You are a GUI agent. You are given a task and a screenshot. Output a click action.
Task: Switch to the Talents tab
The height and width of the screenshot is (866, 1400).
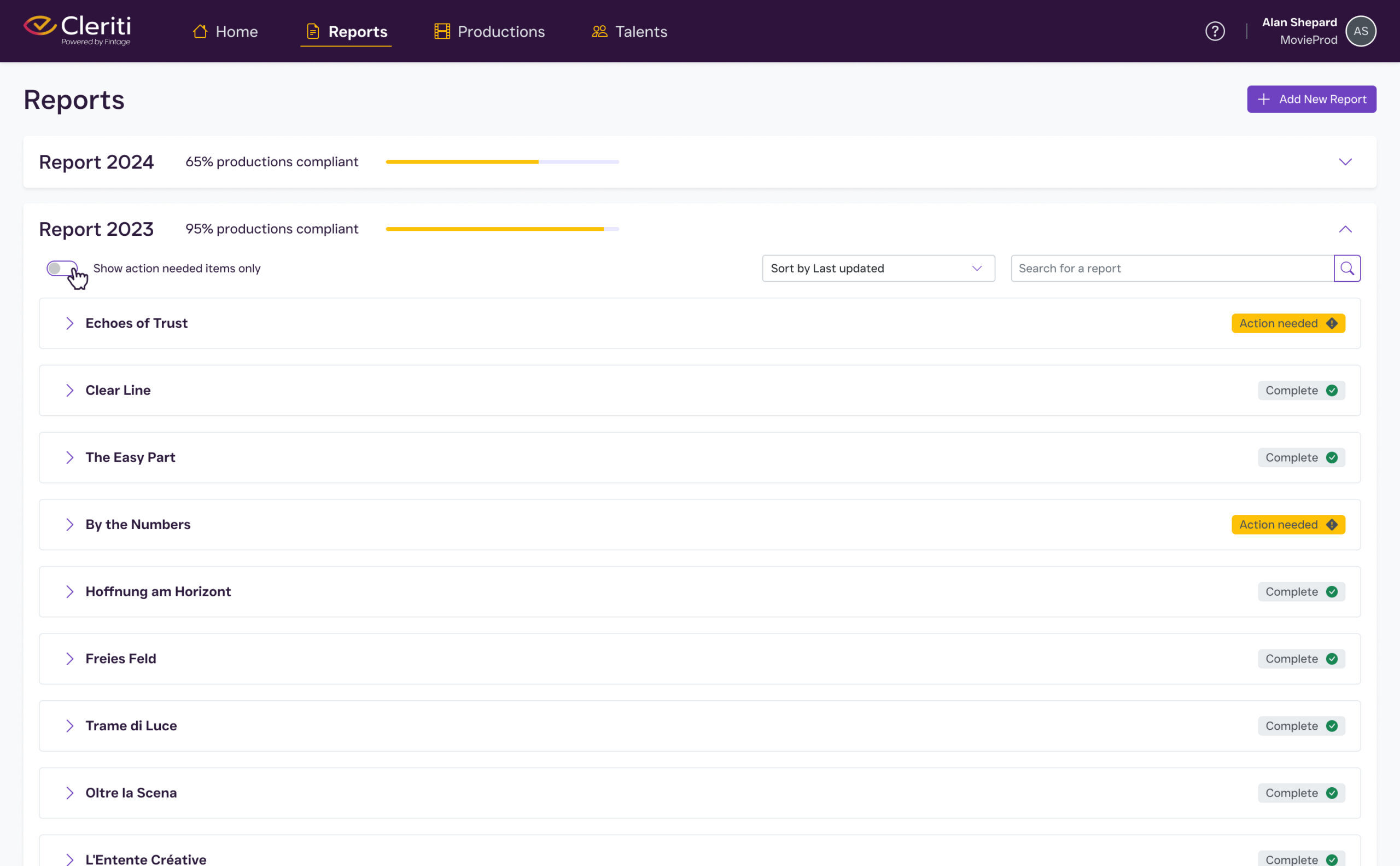point(629,31)
